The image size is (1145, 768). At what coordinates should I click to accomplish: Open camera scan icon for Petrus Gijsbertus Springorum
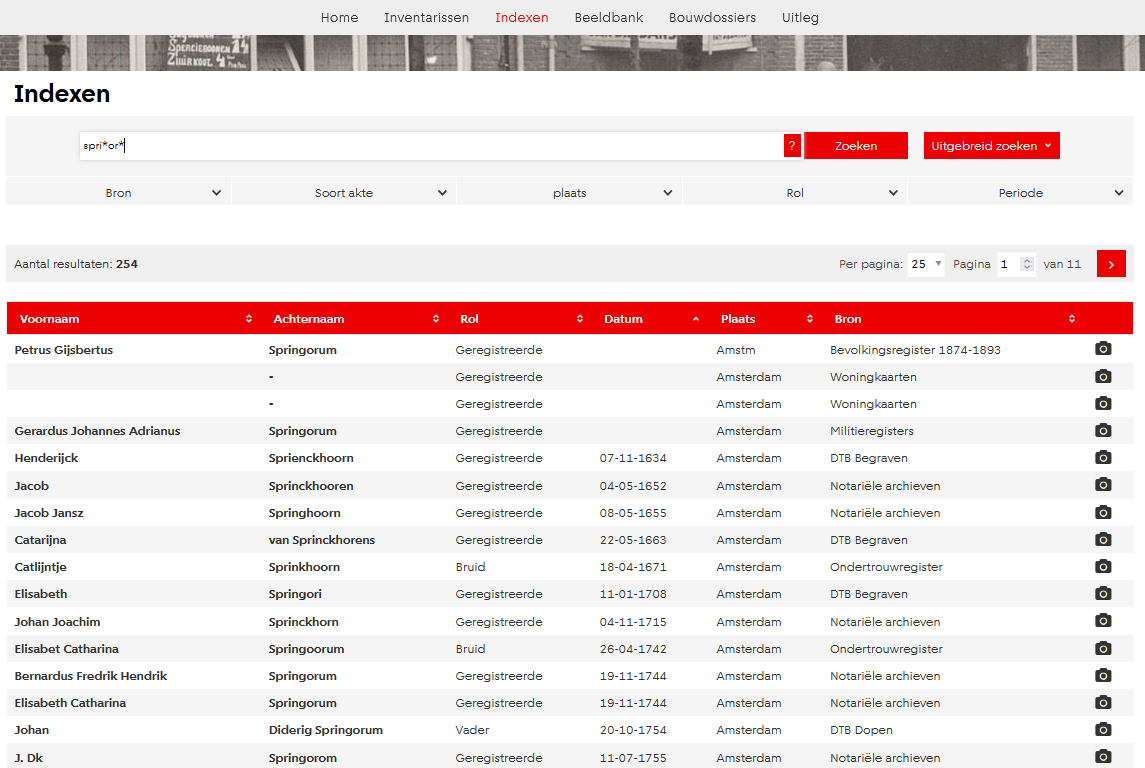pyautogui.click(x=1103, y=349)
